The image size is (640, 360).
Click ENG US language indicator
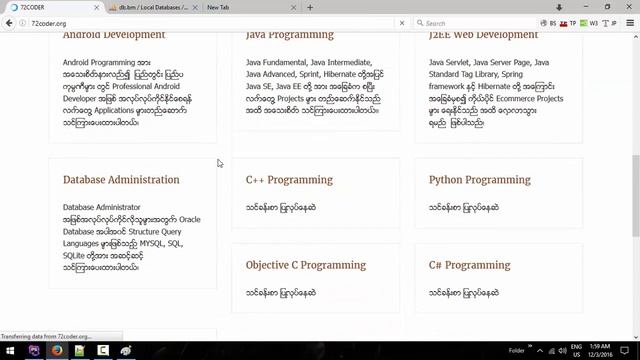(x=576, y=351)
